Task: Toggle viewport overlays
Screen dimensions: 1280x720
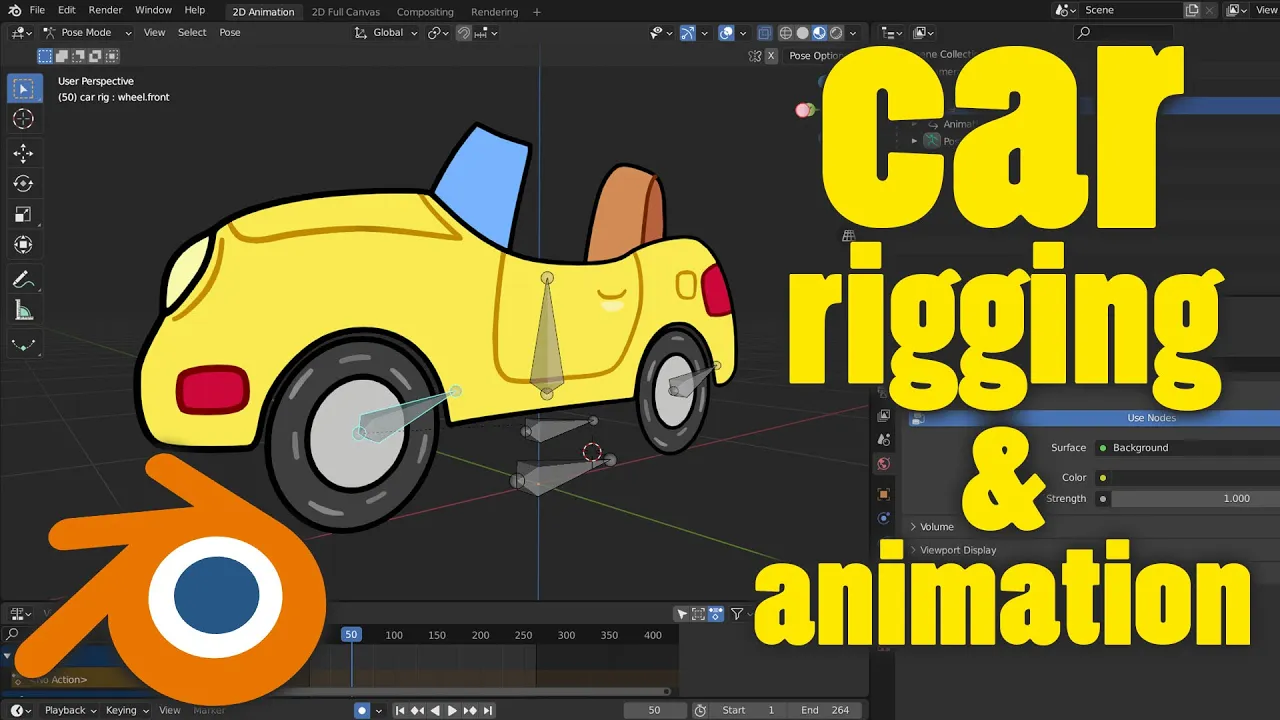Action: pyautogui.click(x=727, y=32)
